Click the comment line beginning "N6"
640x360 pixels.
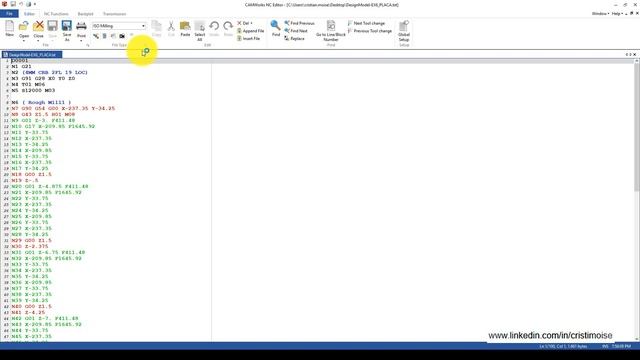click(x=41, y=102)
